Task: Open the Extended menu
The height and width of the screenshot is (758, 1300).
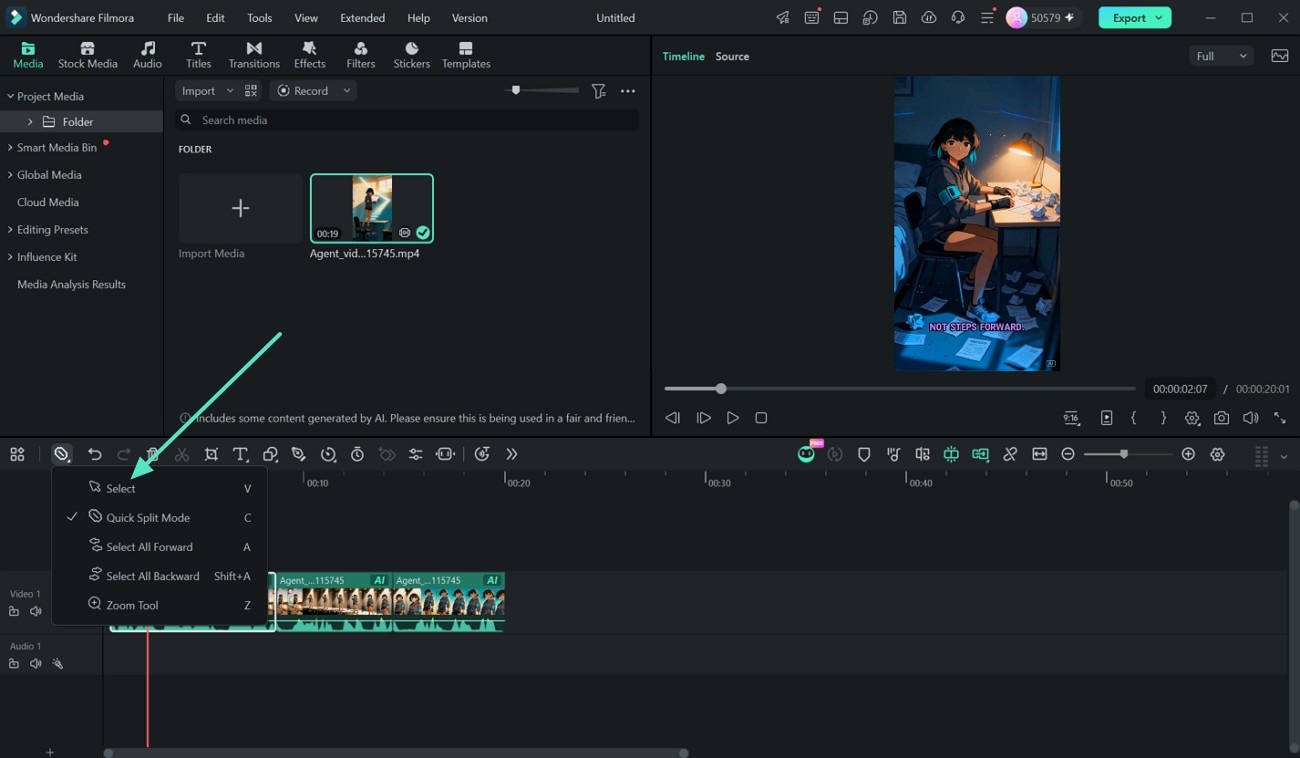Action: pyautogui.click(x=362, y=18)
